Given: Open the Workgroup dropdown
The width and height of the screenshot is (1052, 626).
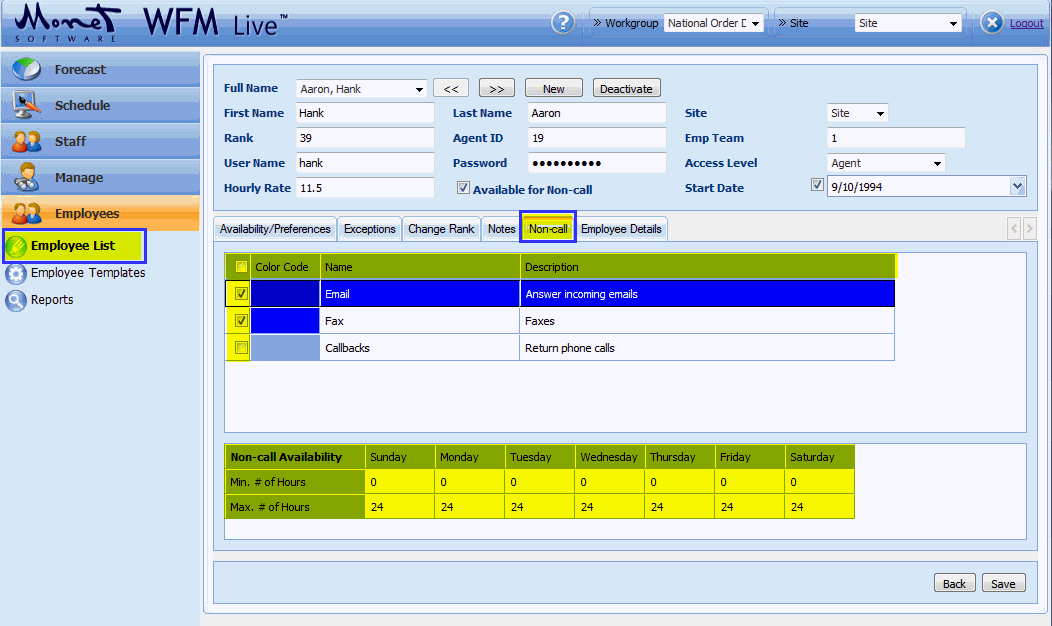Looking at the screenshot, I should [x=755, y=23].
